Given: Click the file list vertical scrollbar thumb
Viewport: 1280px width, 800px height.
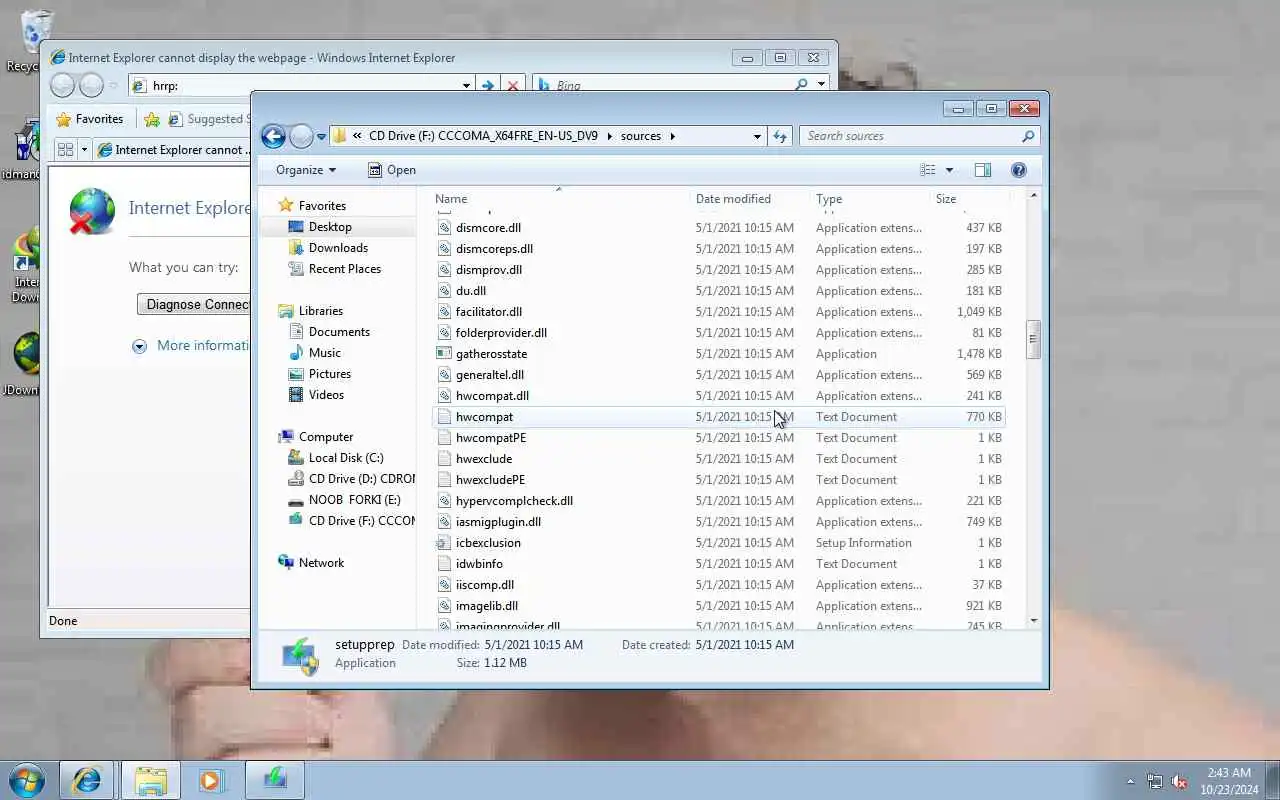Looking at the screenshot, I should 1033,339.
